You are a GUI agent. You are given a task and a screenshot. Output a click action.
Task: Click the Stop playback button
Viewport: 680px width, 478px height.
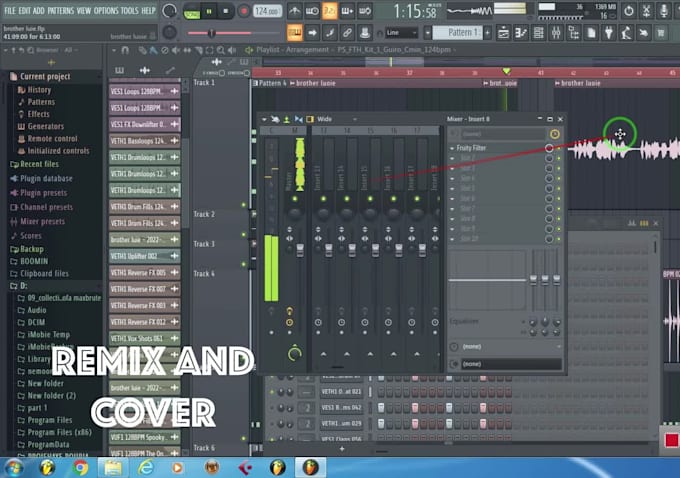pyautogui.click(x=226, y=12)
